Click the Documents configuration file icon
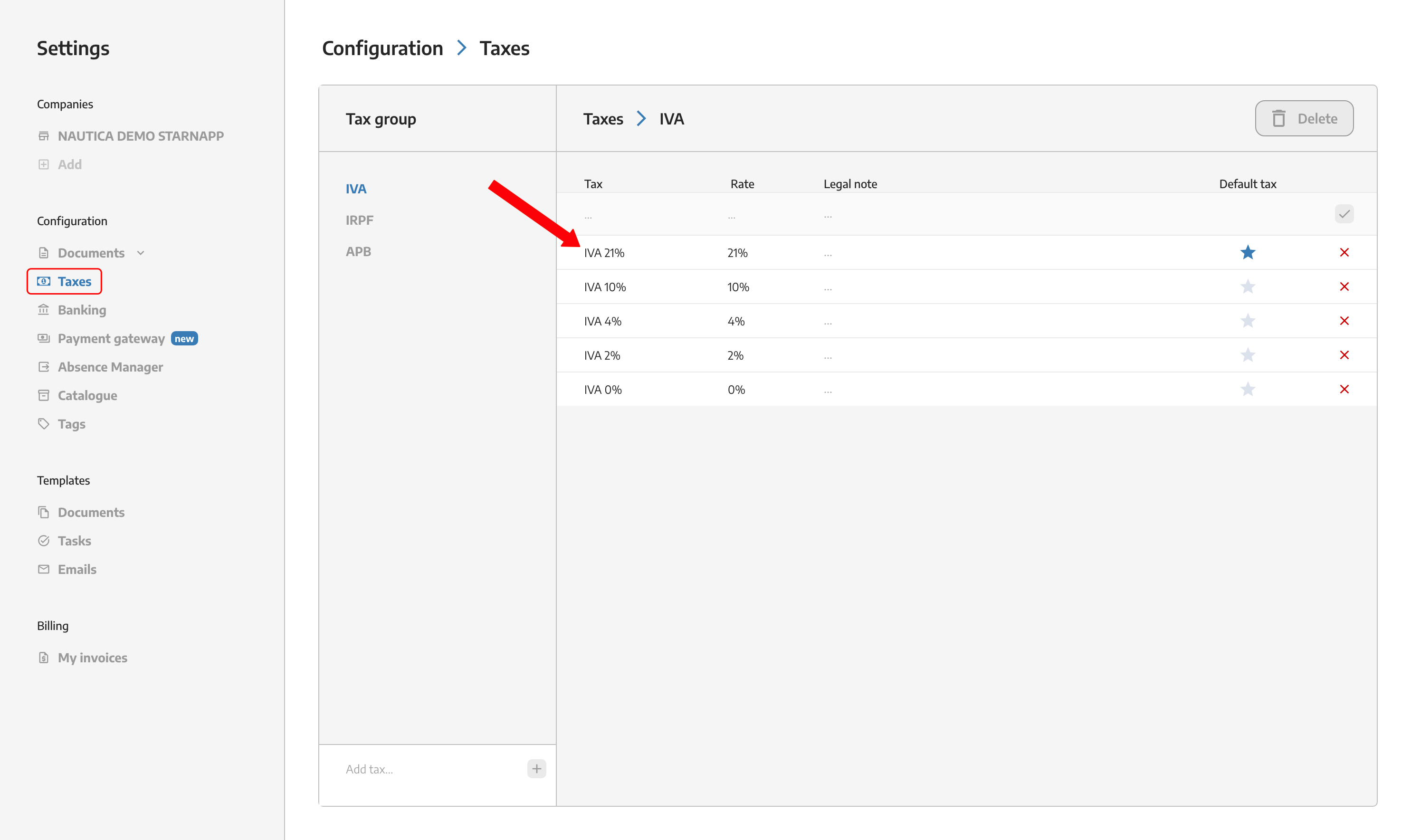Image resolution: width=1411 pixels, height=840 pixels. pos(44,252)
